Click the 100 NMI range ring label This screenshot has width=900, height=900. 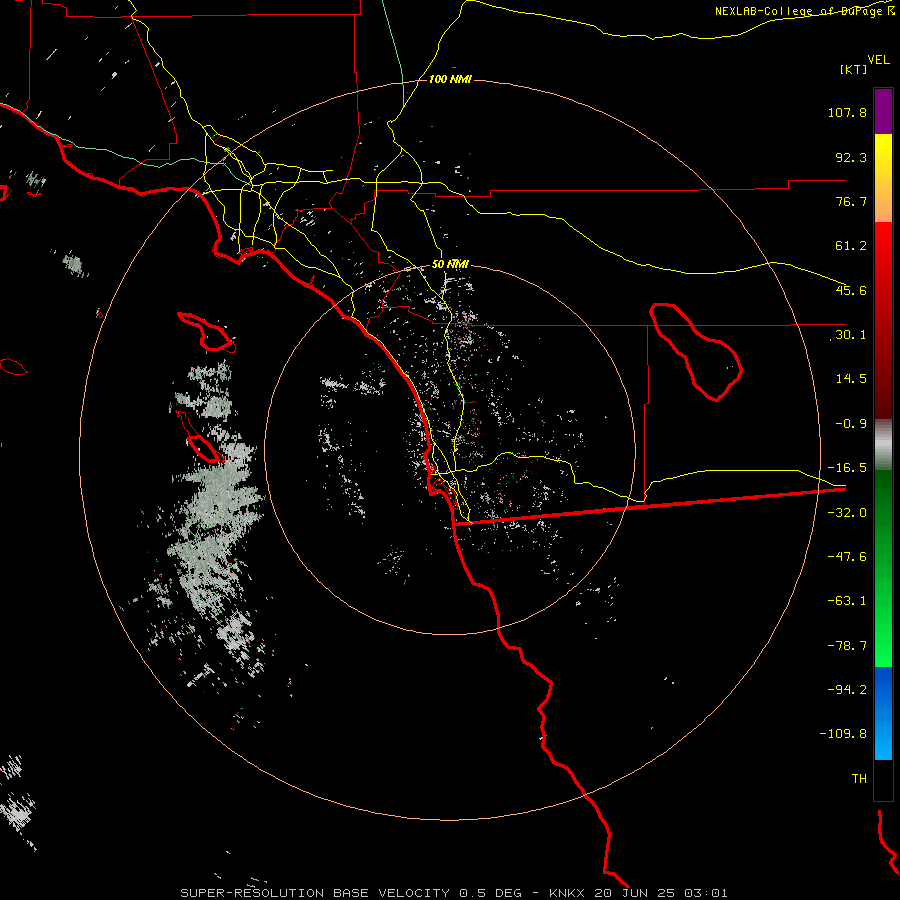[x=450, y=79]
